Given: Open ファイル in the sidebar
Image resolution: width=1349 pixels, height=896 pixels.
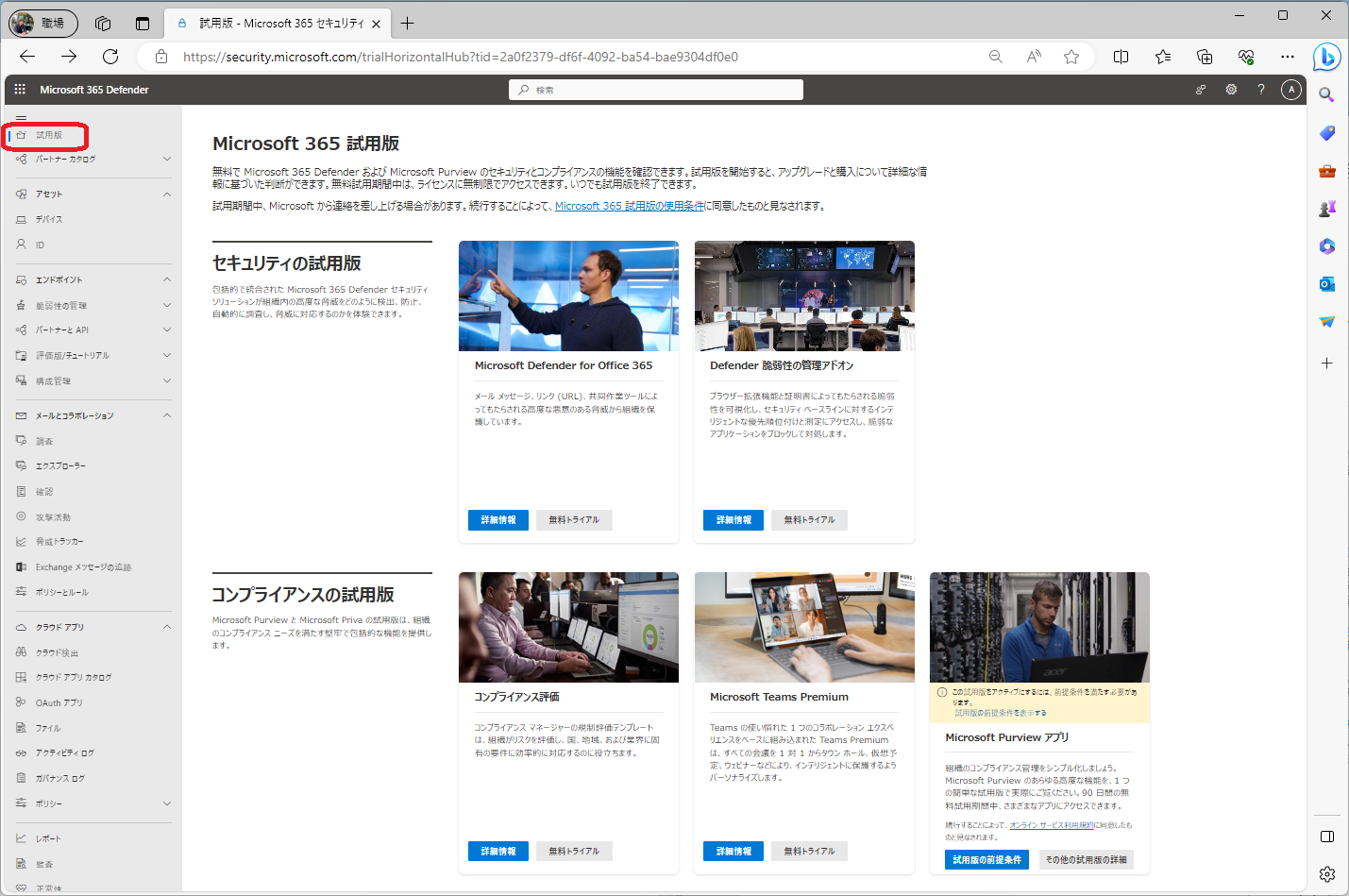Looking at the screenshot, I should [x=48, y=728].
